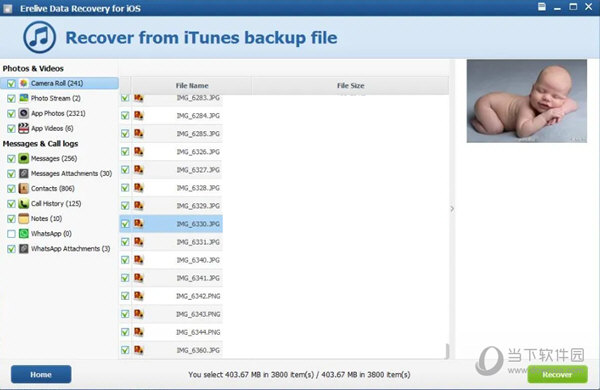The image size is (600, 390).
Task: Uncheck the Photo Stream checkbox
Action: click(x=11, y=98)
